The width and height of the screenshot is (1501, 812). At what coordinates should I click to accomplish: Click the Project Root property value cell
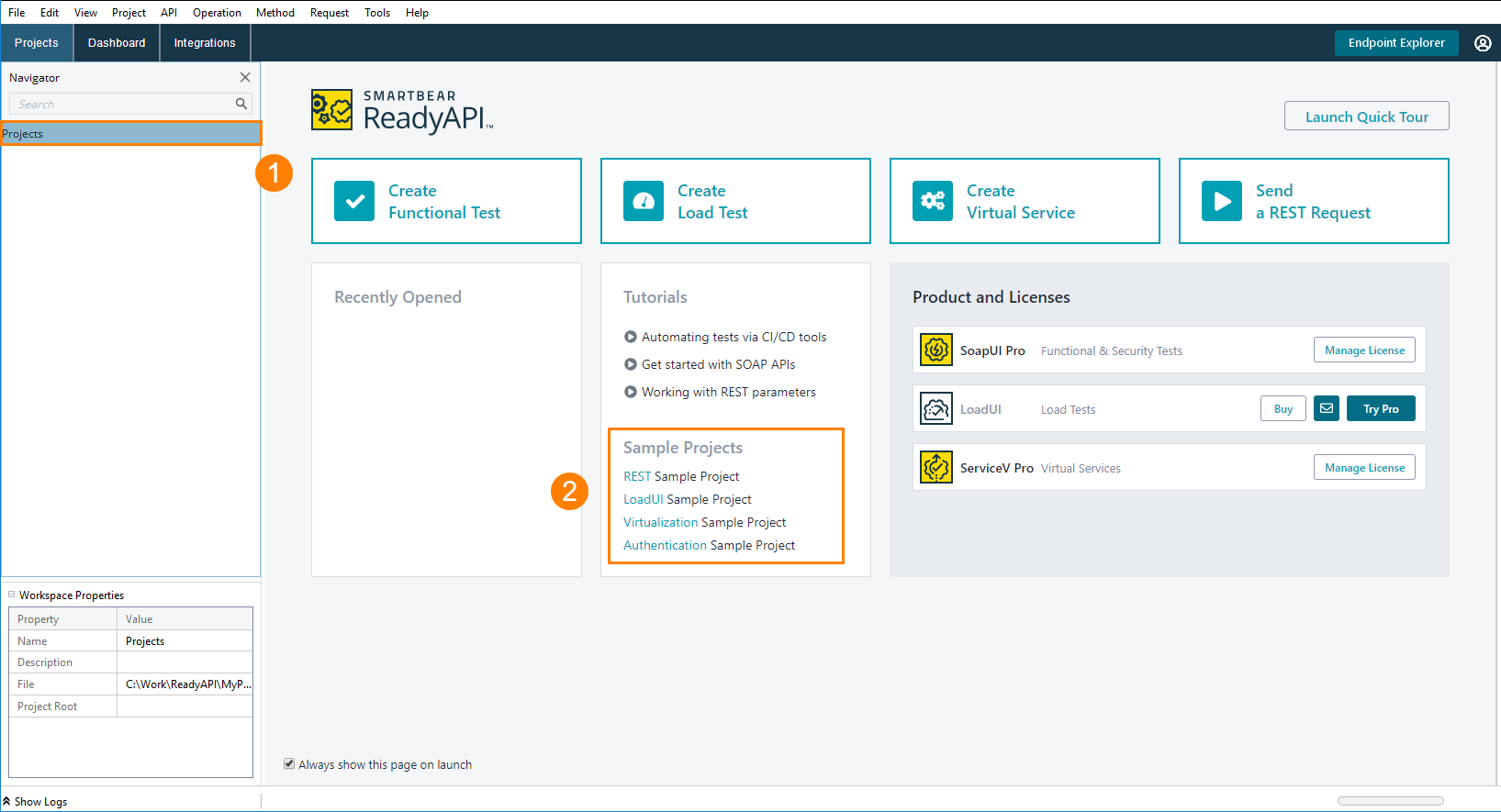pyautogui.click(x=185, y=706)
